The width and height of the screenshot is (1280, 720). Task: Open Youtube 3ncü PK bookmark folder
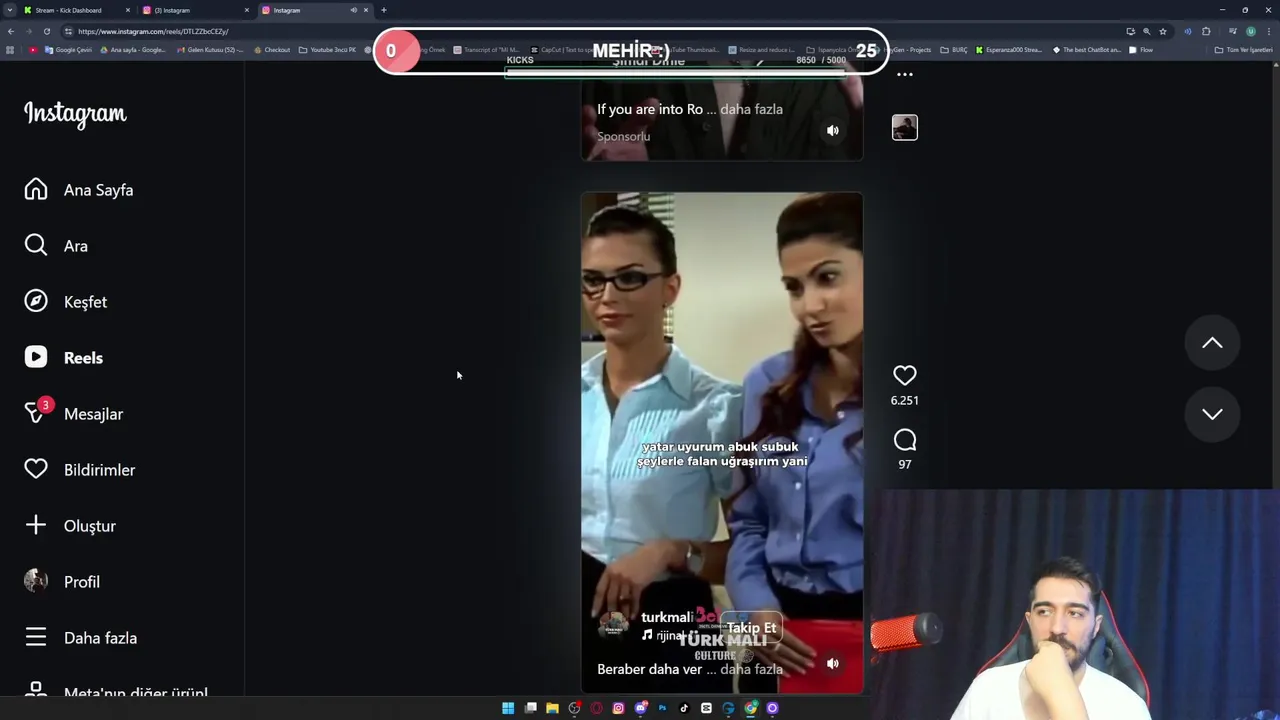[x=327, y=50]
